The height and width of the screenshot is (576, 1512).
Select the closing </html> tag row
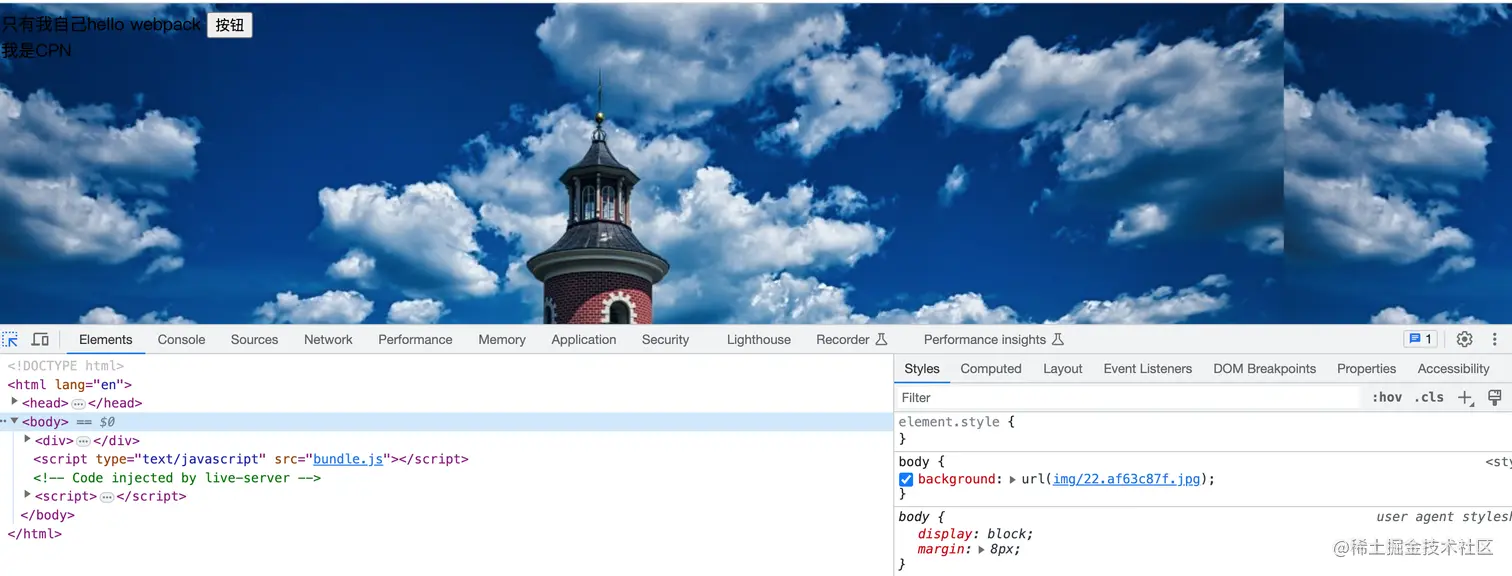pos(447,534)
